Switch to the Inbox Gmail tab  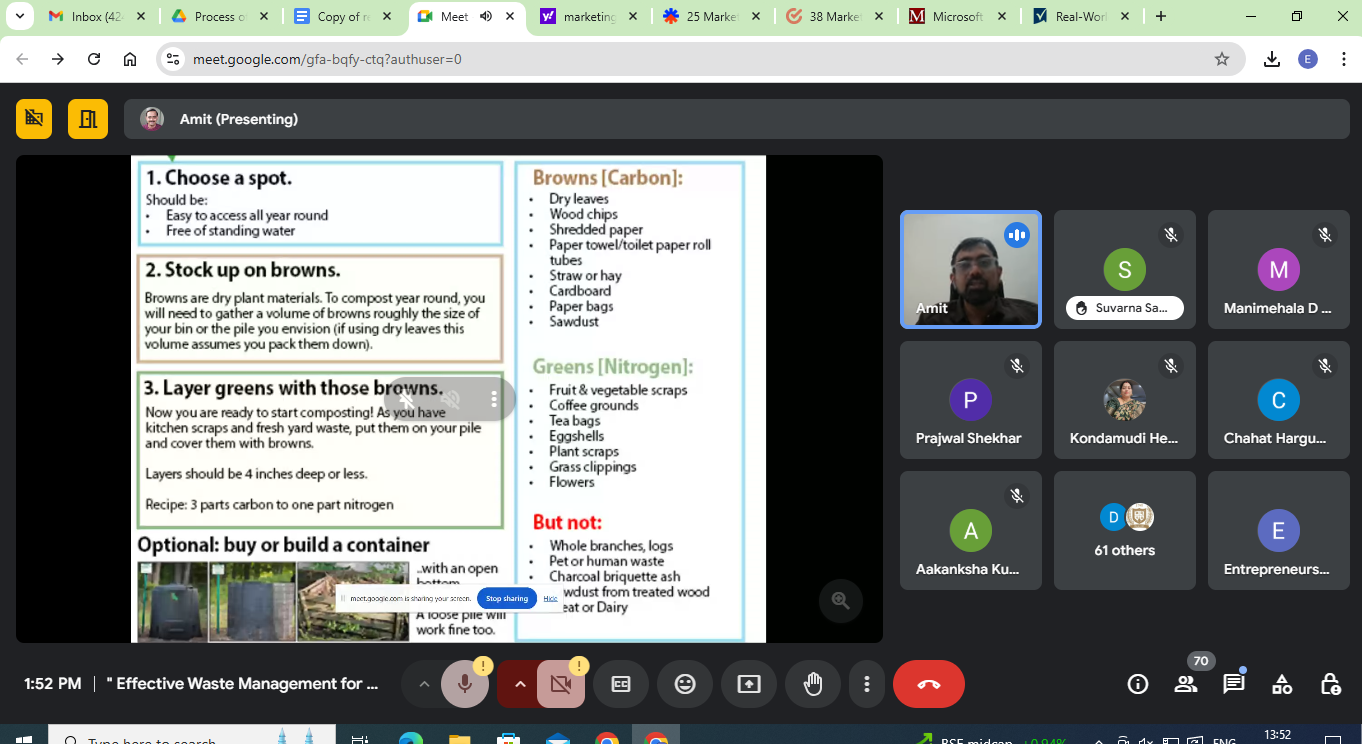[x=96, y=16]
